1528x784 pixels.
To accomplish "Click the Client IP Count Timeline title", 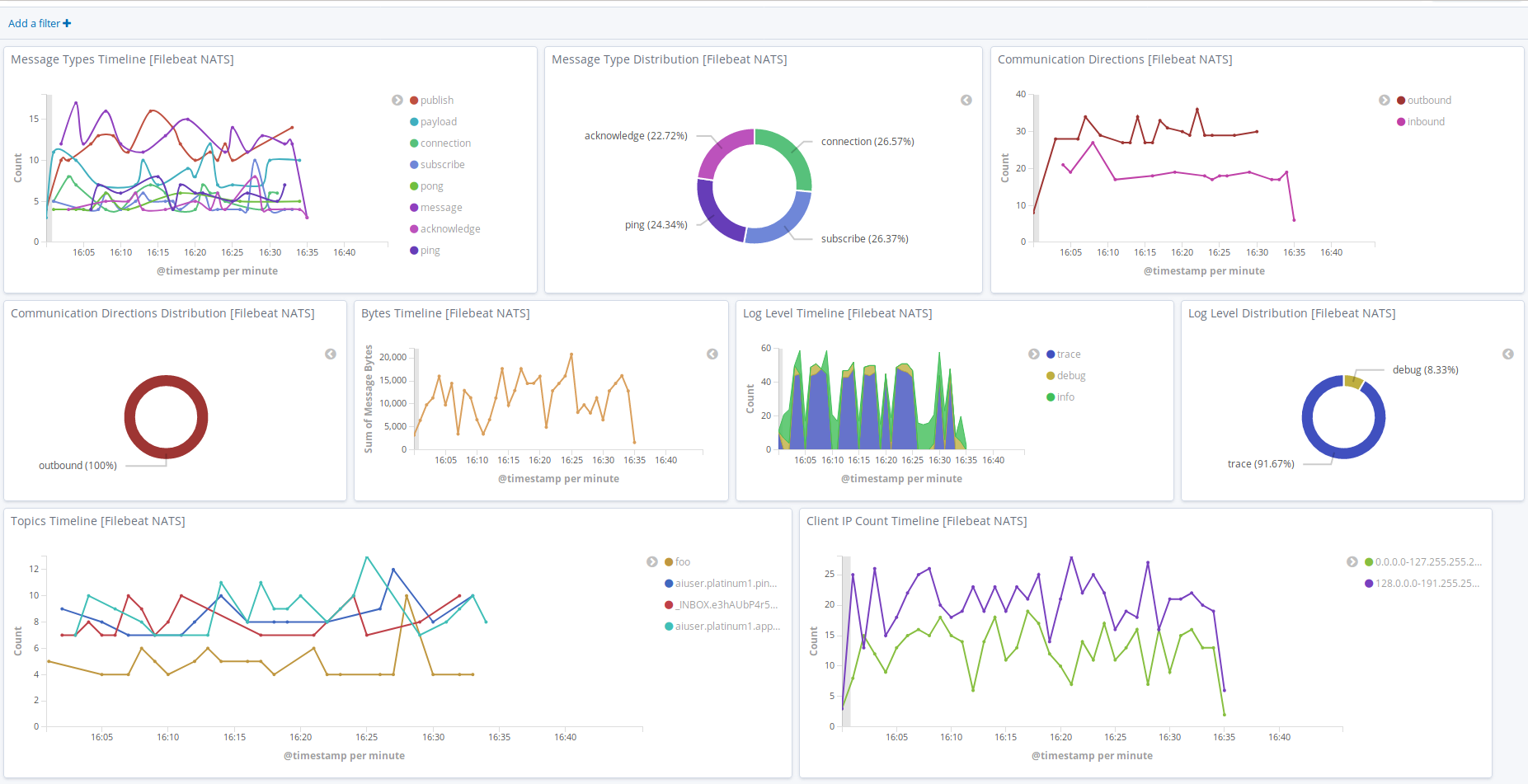I will (917, 521).
